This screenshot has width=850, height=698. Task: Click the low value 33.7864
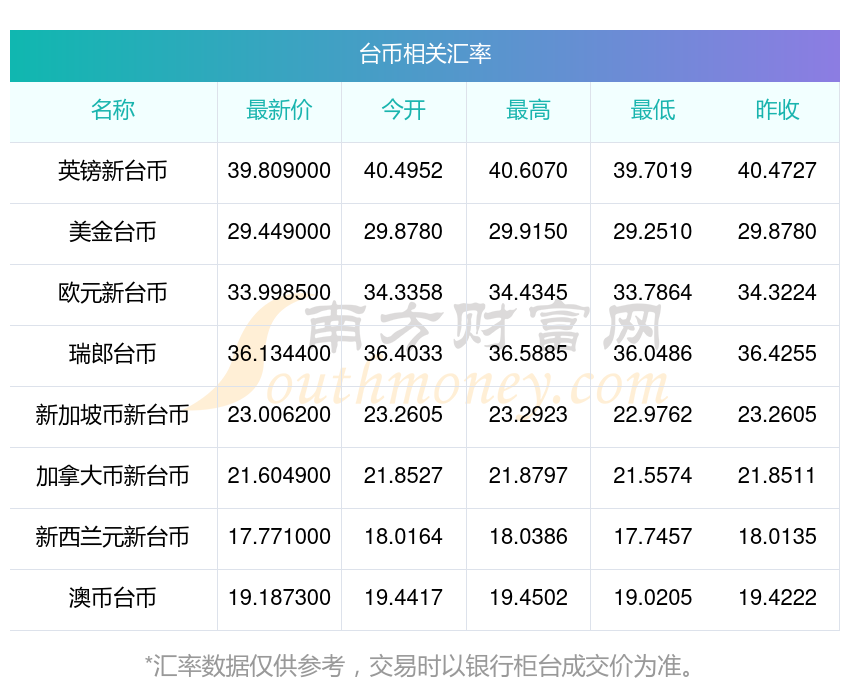click(x=653, y=293)
